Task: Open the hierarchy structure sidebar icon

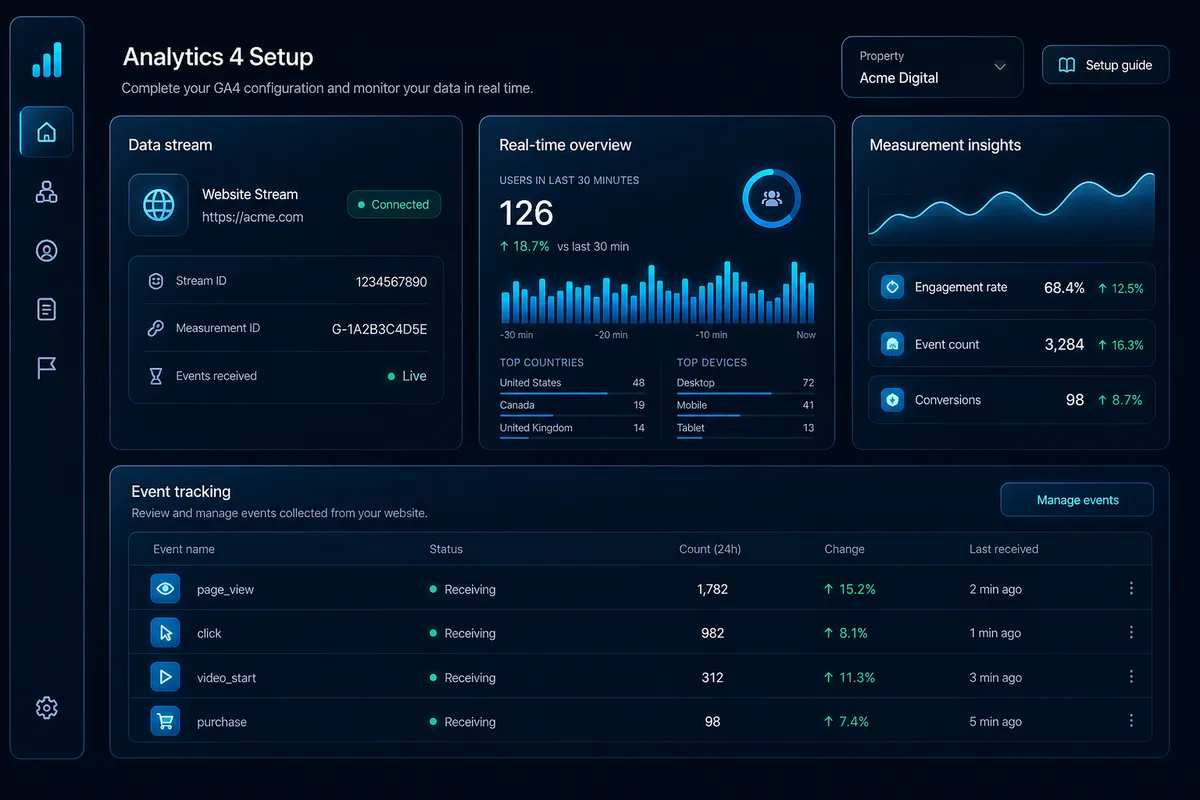Action: (46, 192)
